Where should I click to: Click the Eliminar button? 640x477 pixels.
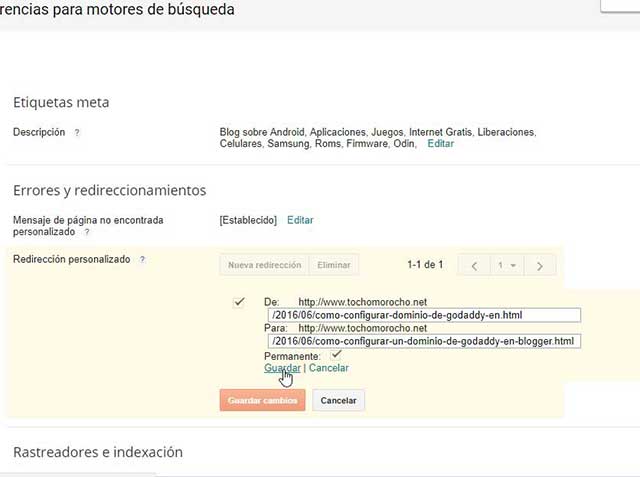tap(334, 265)
